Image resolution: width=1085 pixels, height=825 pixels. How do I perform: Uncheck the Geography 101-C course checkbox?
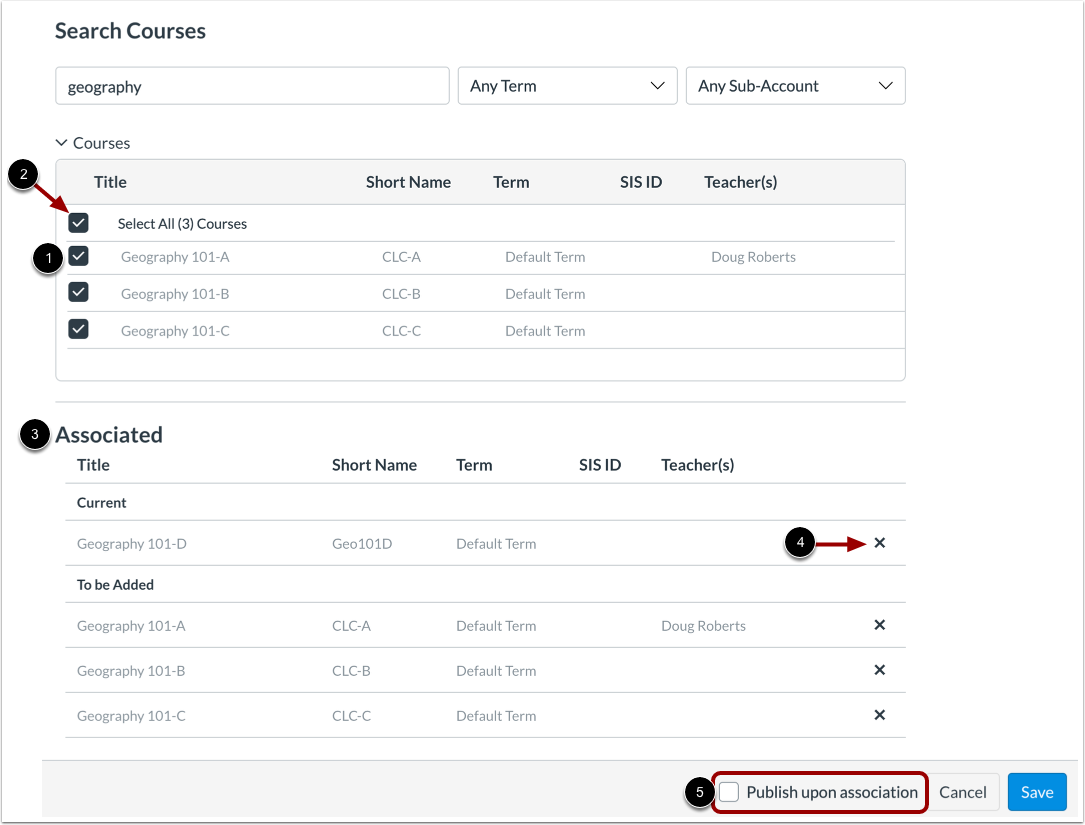78,329
